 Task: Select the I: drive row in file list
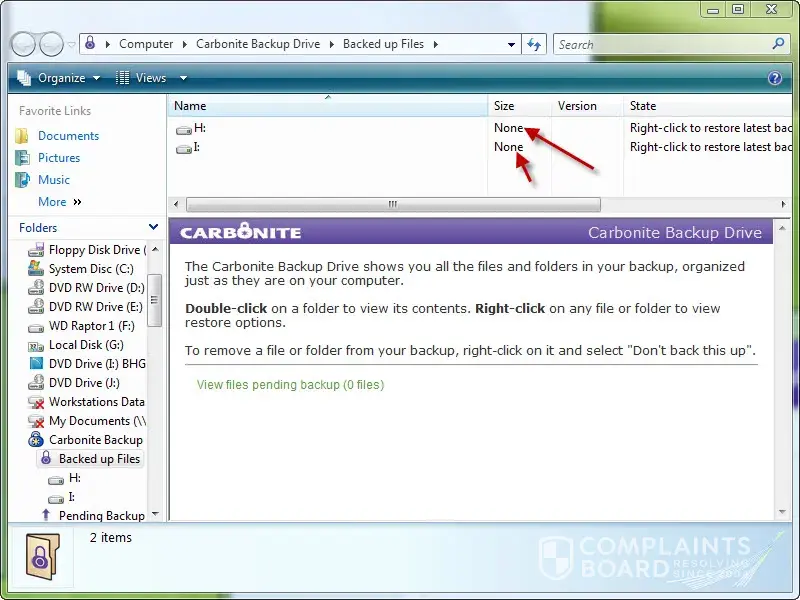480,147
